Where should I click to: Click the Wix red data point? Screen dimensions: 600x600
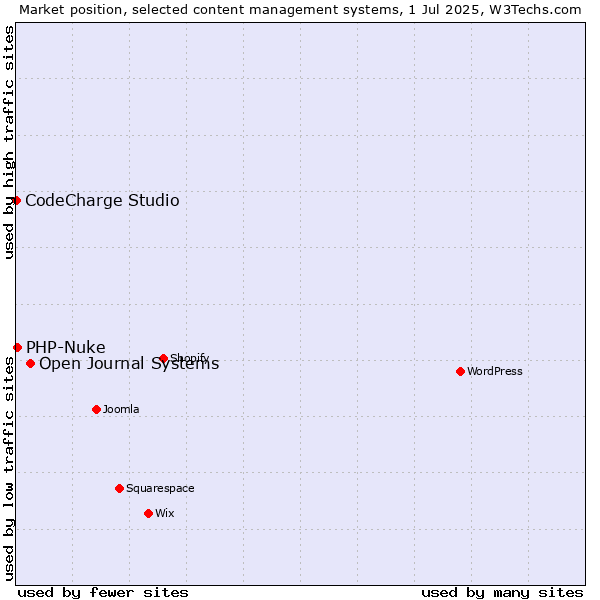(x=148, y=514)
